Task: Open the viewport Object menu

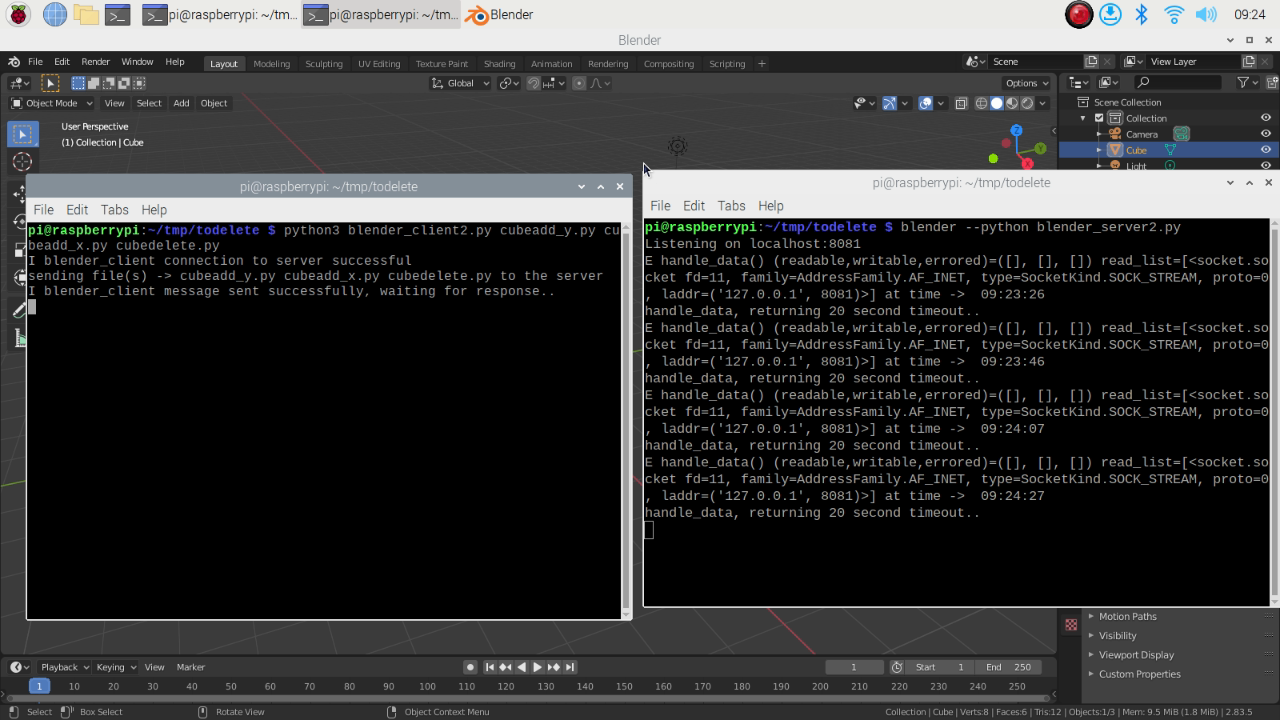Action: point(214,103)
